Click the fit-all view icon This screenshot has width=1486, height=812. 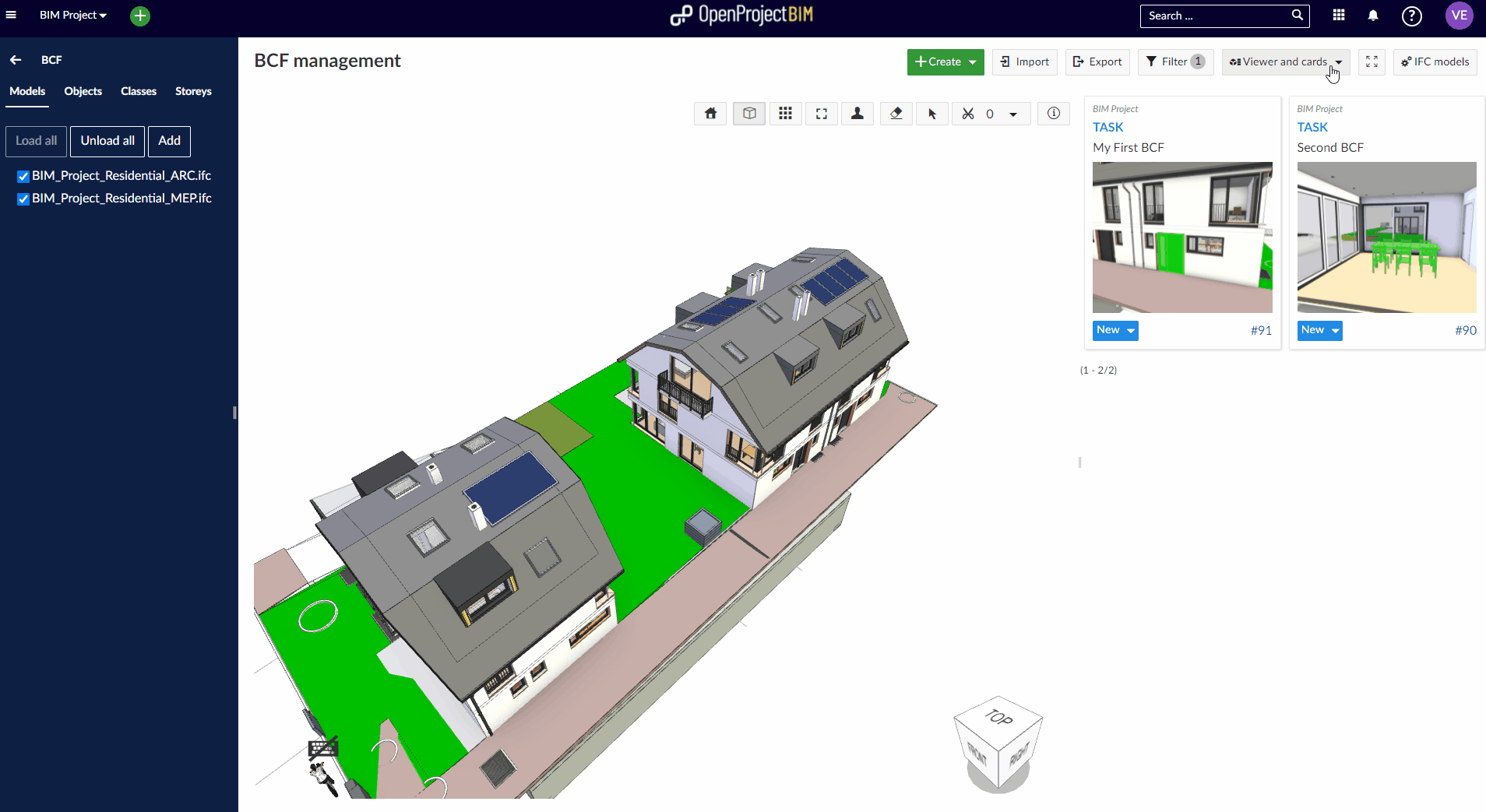(821, 114)
